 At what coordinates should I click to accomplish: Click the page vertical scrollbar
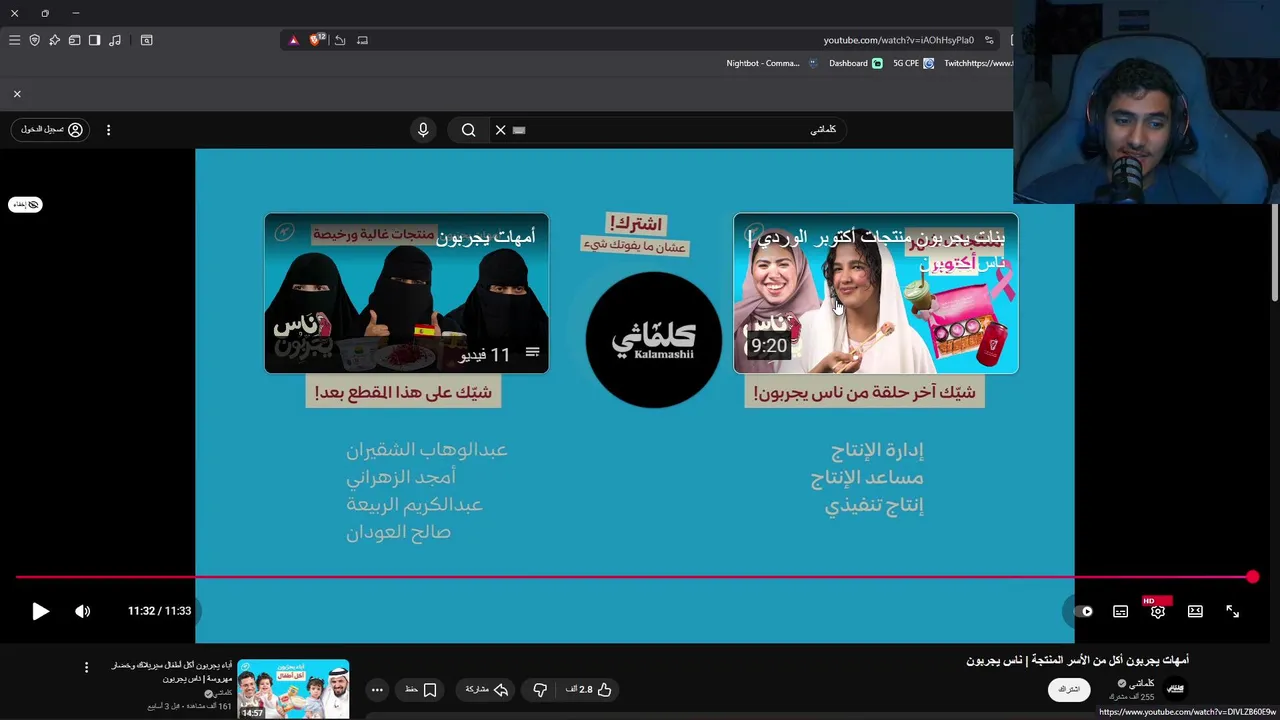(x=1274, y=253)
